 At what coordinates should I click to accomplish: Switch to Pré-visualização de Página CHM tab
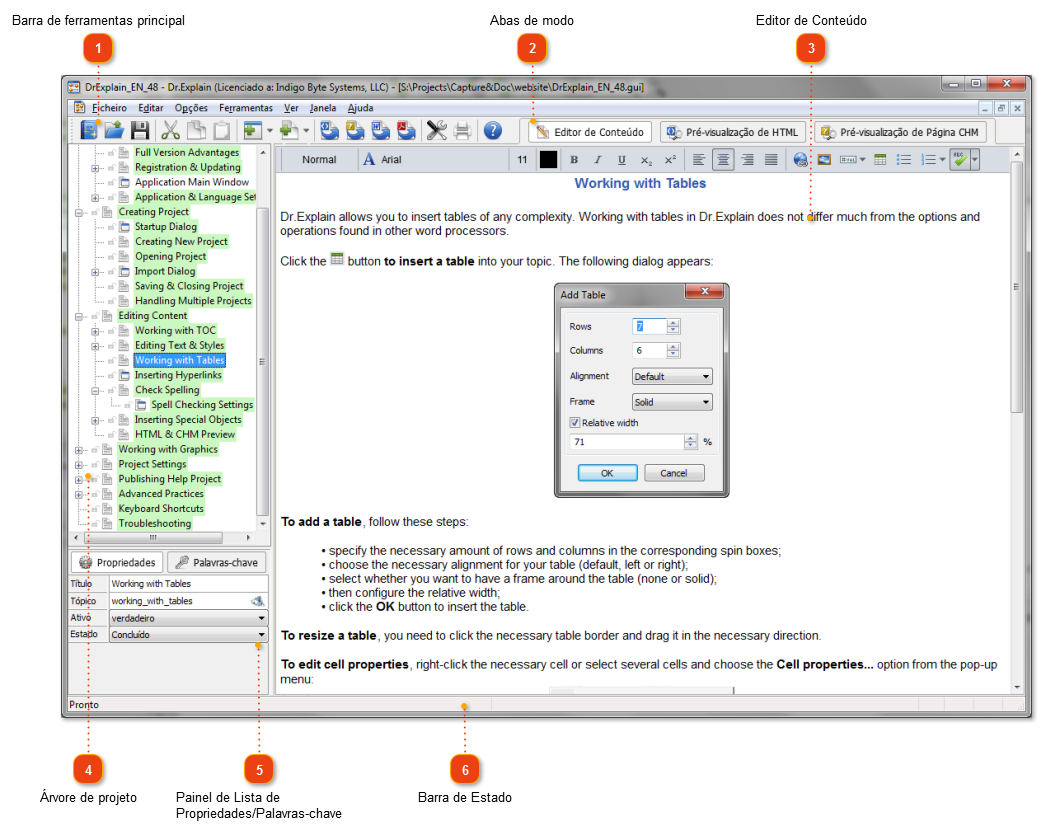[900, 132]
